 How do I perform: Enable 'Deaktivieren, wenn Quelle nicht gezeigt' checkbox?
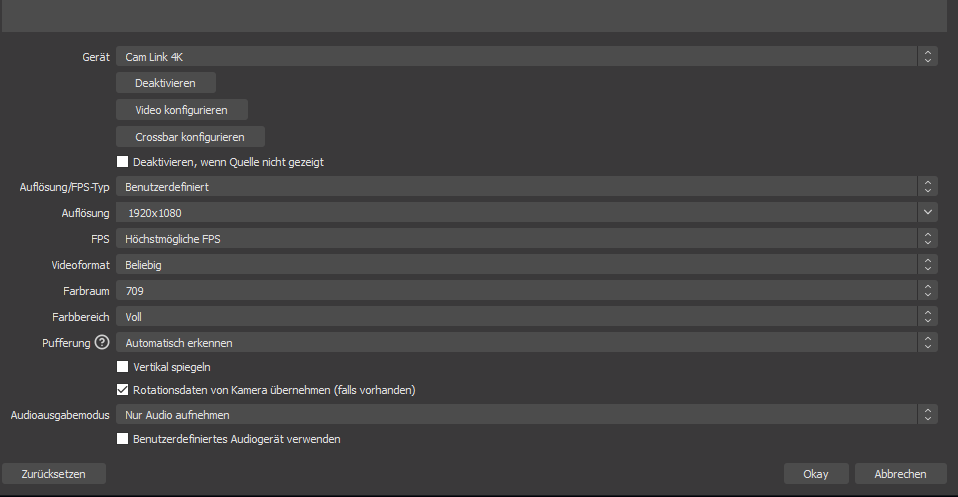click(123, 161)
